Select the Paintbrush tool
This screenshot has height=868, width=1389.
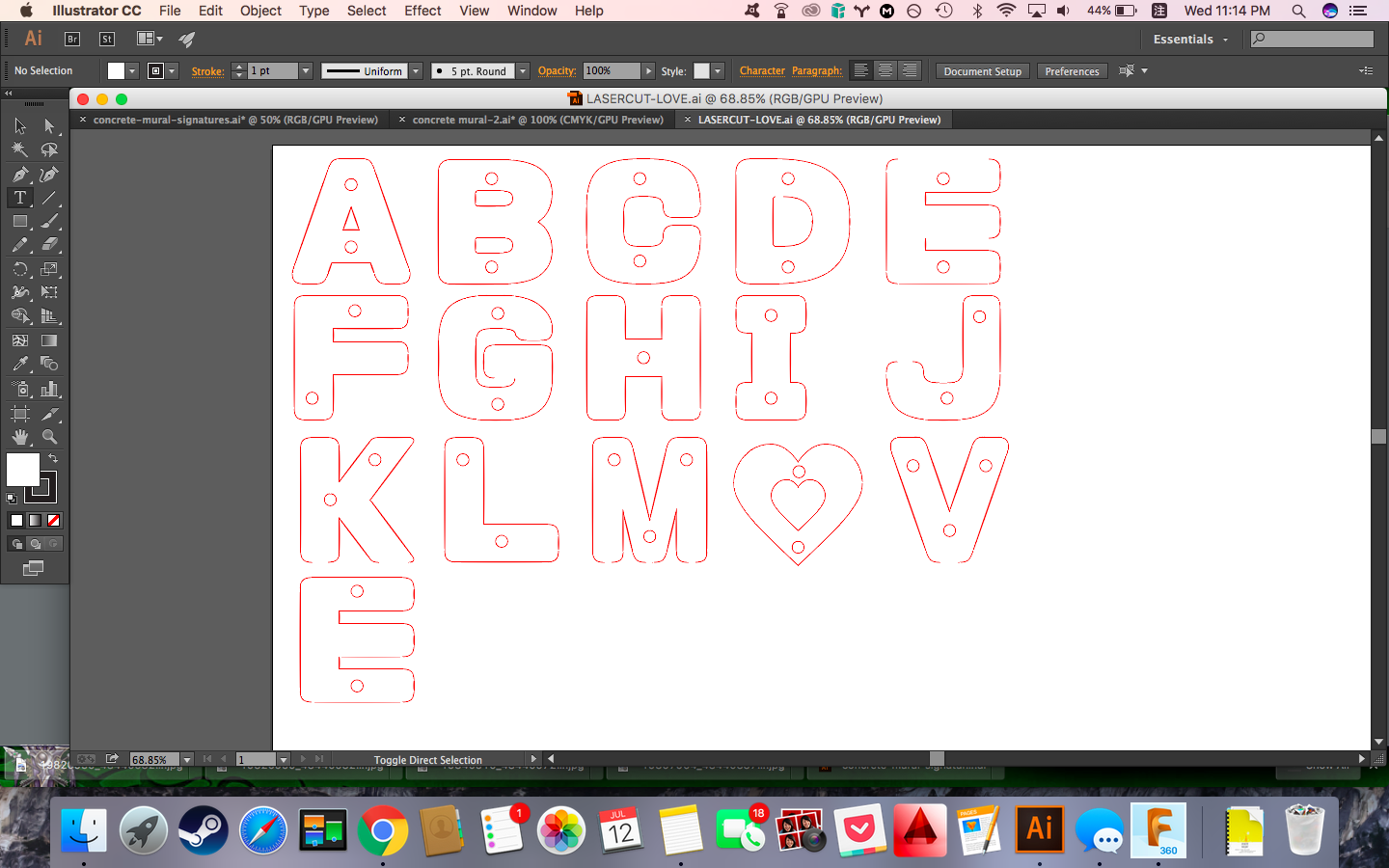(x=49, y=222)
